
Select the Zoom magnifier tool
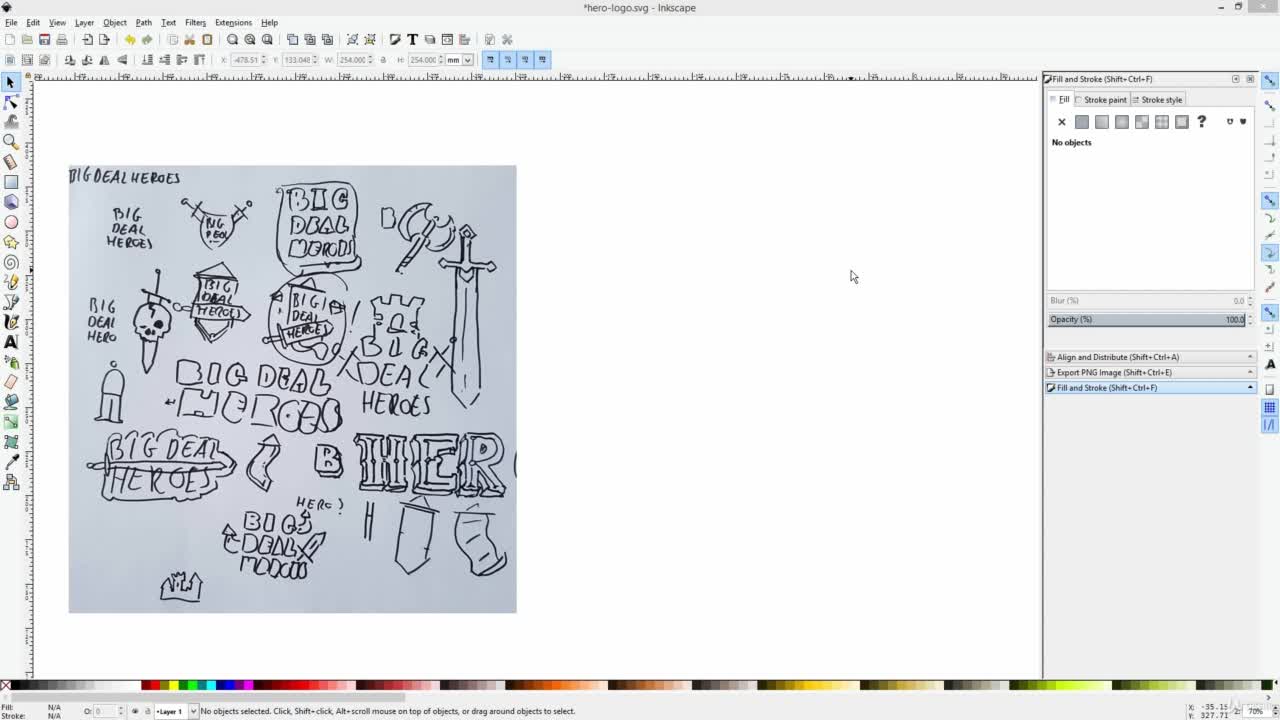point(11,142)
